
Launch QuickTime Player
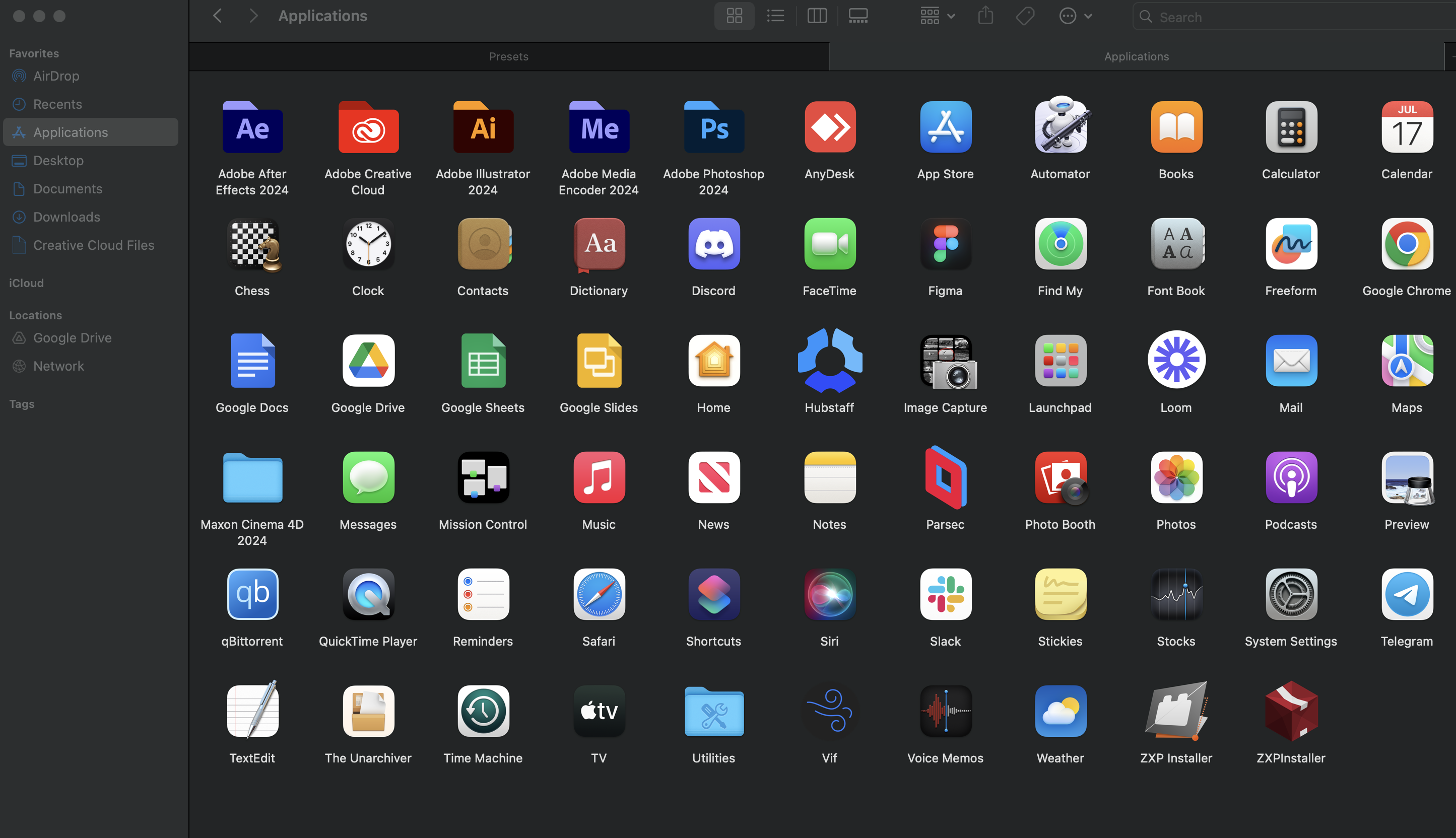(367, 595)
